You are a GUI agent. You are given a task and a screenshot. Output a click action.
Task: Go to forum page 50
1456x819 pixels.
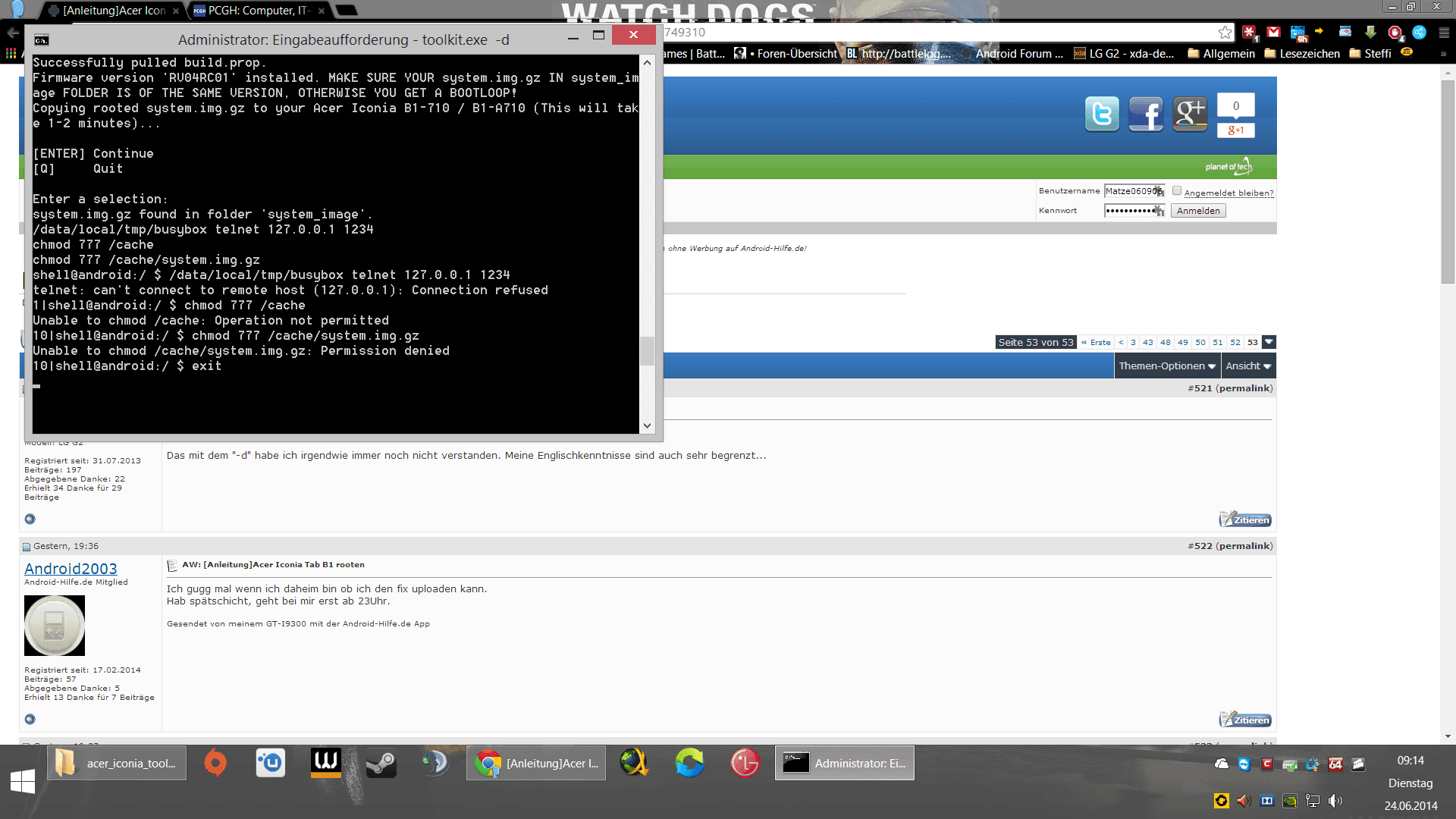(1200, 342)
